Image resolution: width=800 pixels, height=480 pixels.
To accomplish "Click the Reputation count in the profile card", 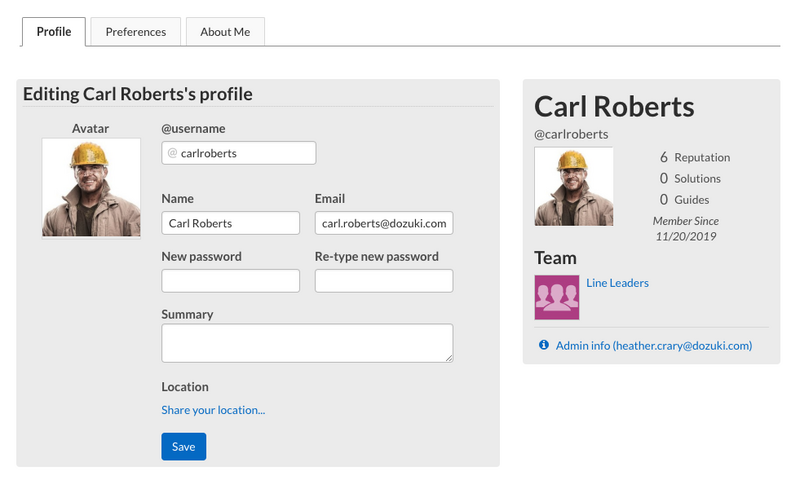I will tap(664, 157).
